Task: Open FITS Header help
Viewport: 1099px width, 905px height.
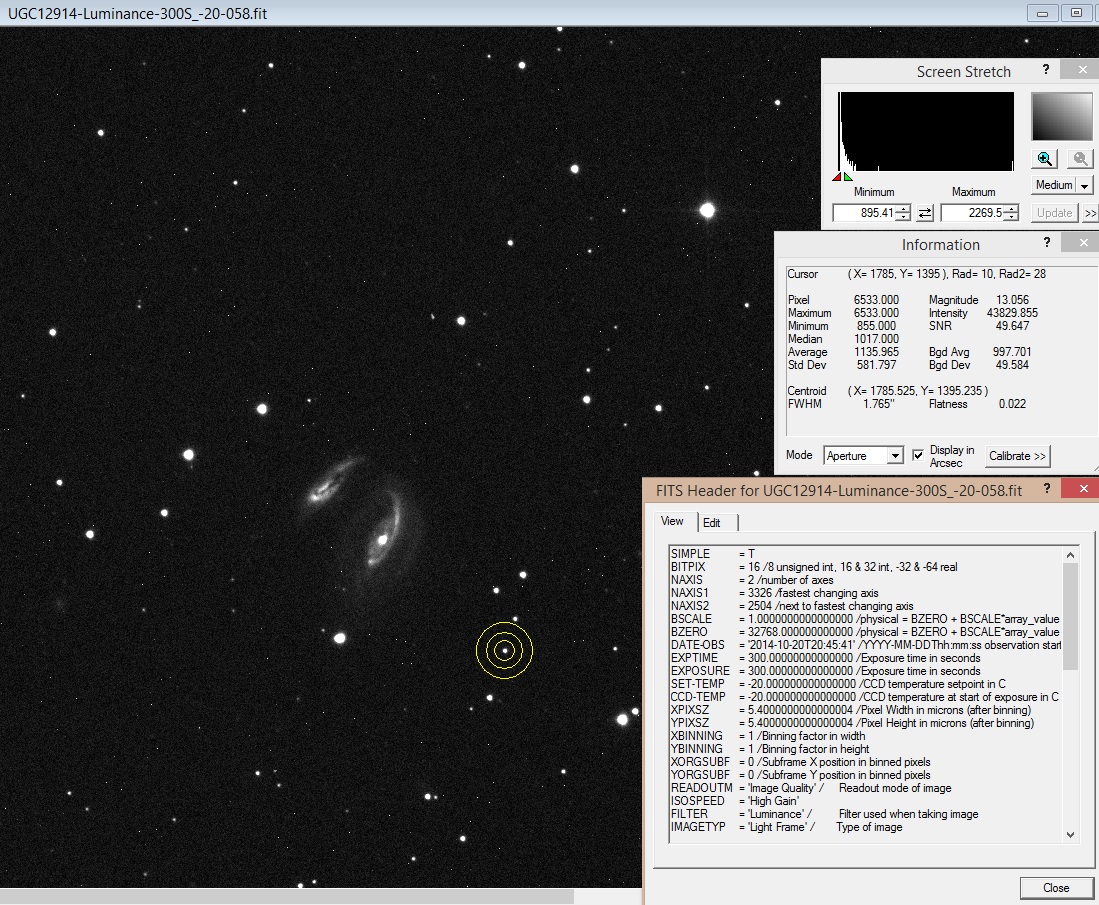Action: click(1046, 489)
